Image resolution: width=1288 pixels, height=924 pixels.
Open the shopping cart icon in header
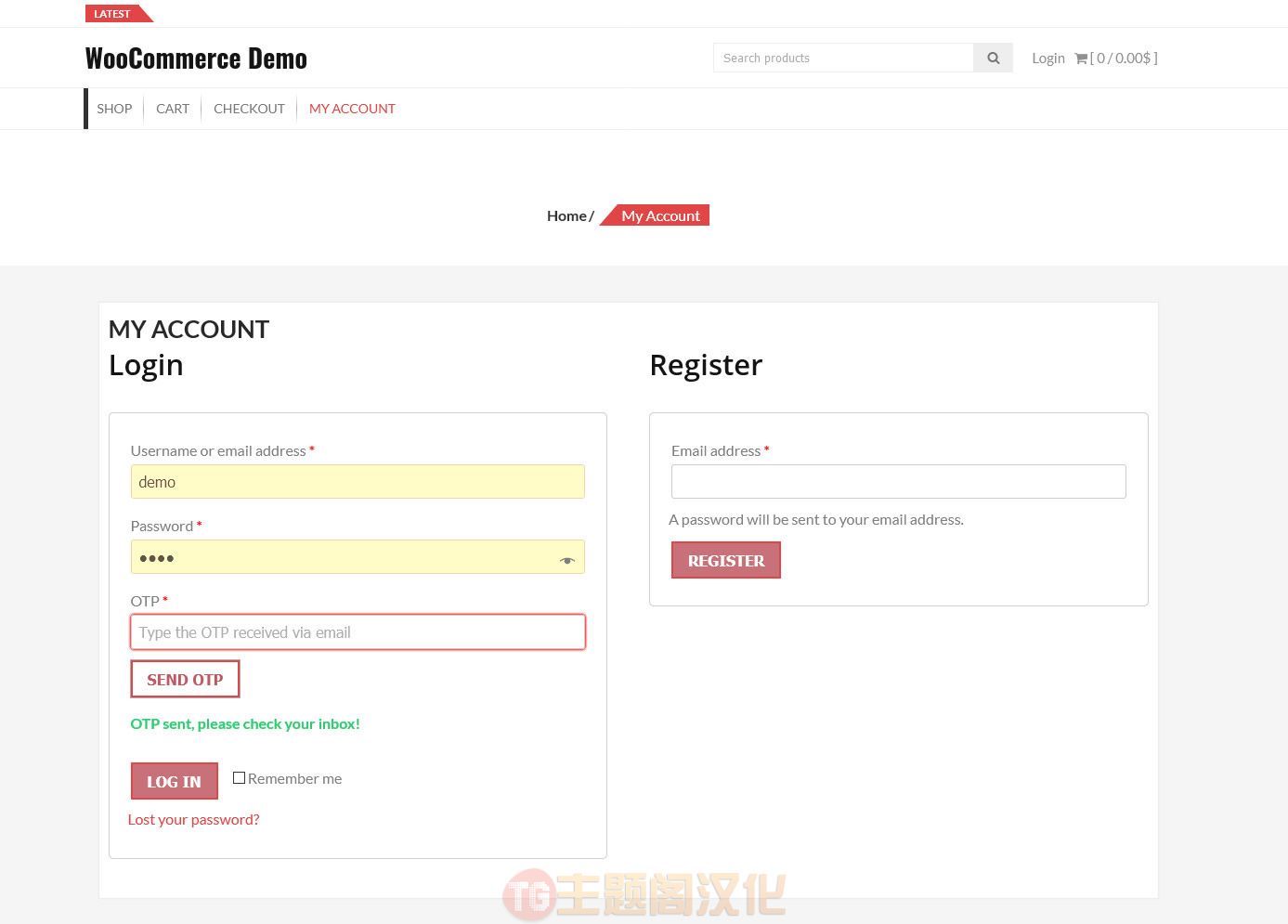point(1081,59)
